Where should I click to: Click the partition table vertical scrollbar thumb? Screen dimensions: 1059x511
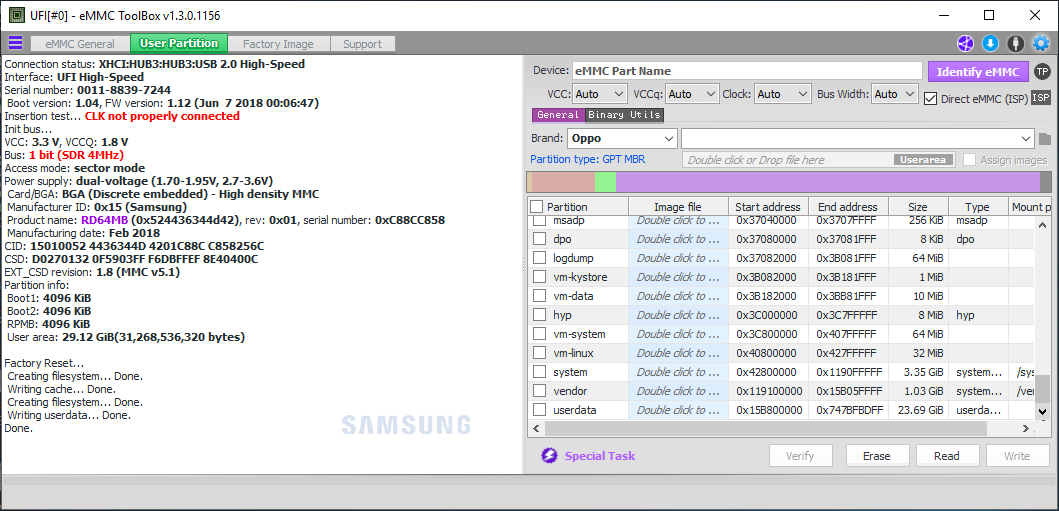point(1043,389)
